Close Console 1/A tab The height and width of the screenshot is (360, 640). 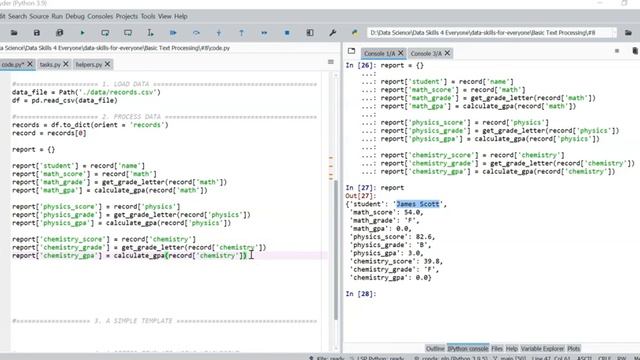tap(400, 53)
